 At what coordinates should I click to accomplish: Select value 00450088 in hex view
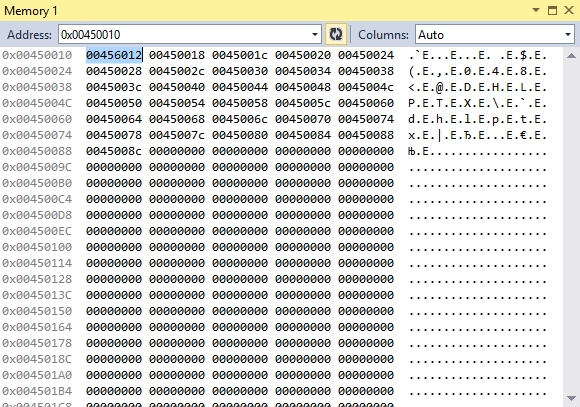pyautogui.click(x=366, y=135)
